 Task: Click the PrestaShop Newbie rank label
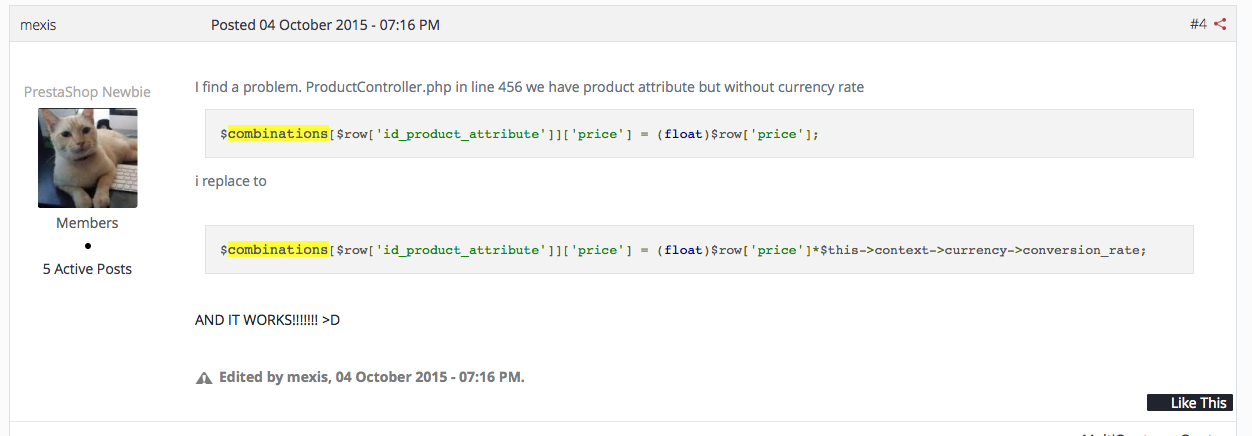(88, 92)
